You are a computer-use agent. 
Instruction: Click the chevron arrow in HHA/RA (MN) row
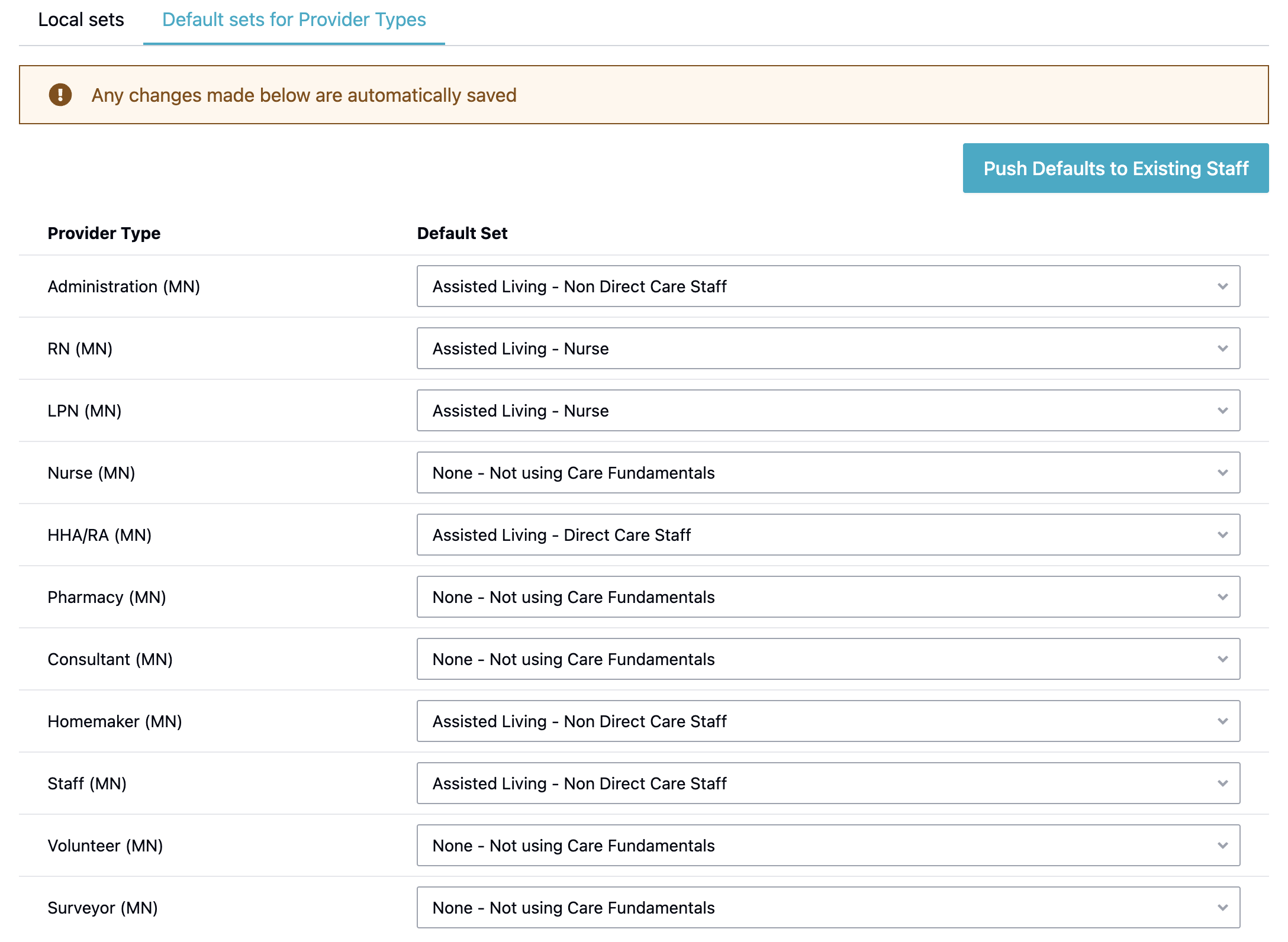click(x=1222, y=535)
